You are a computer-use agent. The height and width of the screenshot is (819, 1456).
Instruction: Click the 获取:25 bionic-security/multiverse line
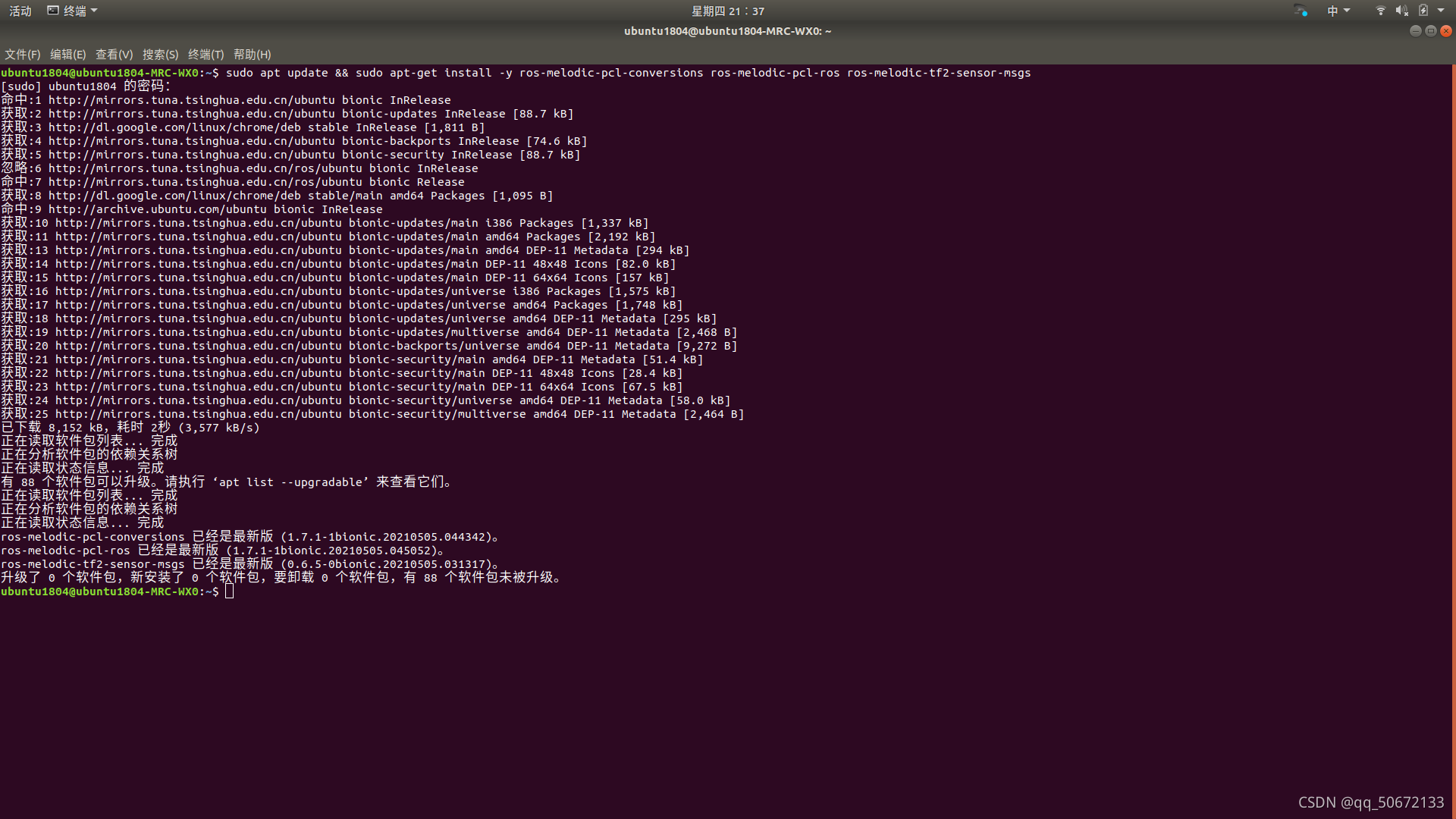point(372,414)
